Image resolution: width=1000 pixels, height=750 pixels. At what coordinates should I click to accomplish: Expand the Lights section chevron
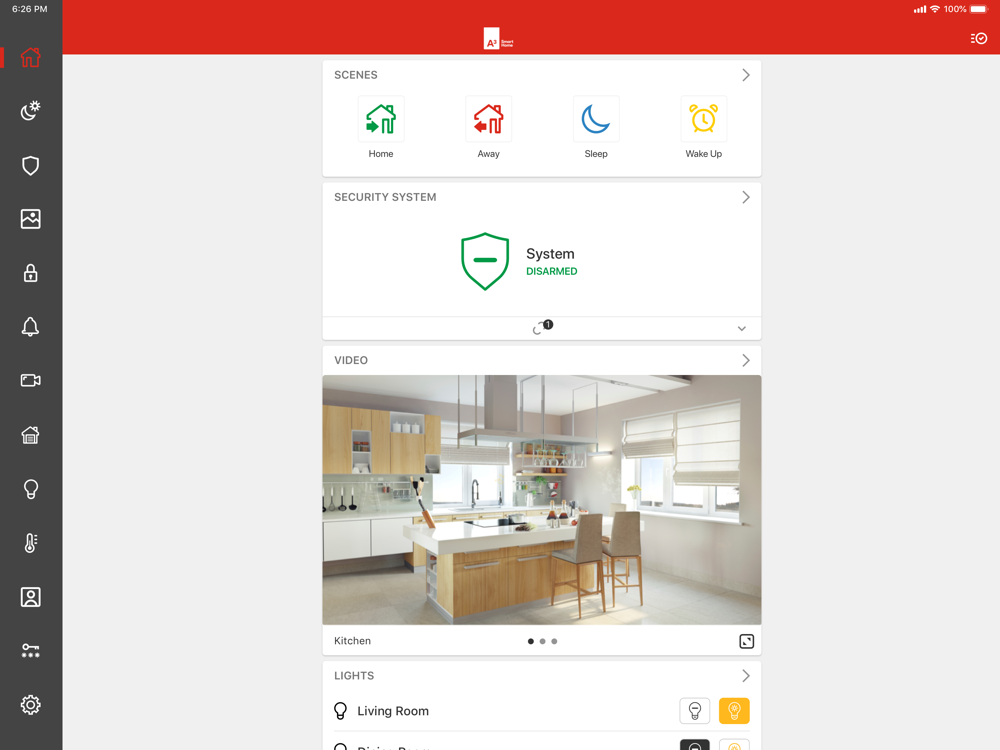coord(746,676)
